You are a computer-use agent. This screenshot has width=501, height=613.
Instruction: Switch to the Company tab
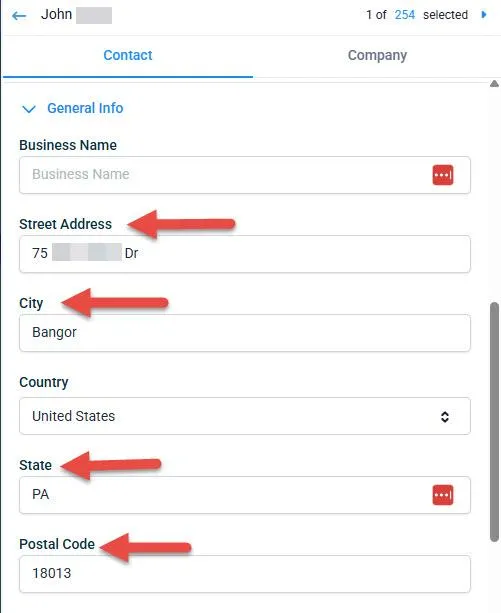pos(377,56)
